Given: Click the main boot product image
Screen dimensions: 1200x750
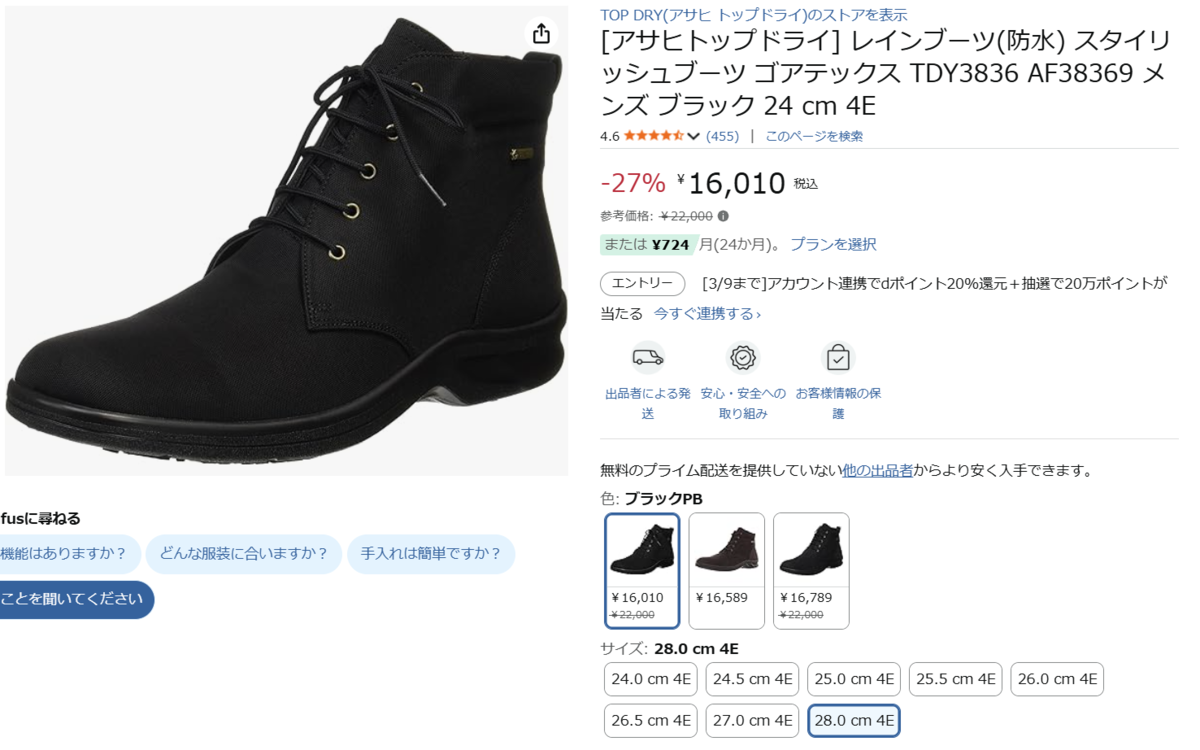Looking at the screenshot, I should 285,240.
